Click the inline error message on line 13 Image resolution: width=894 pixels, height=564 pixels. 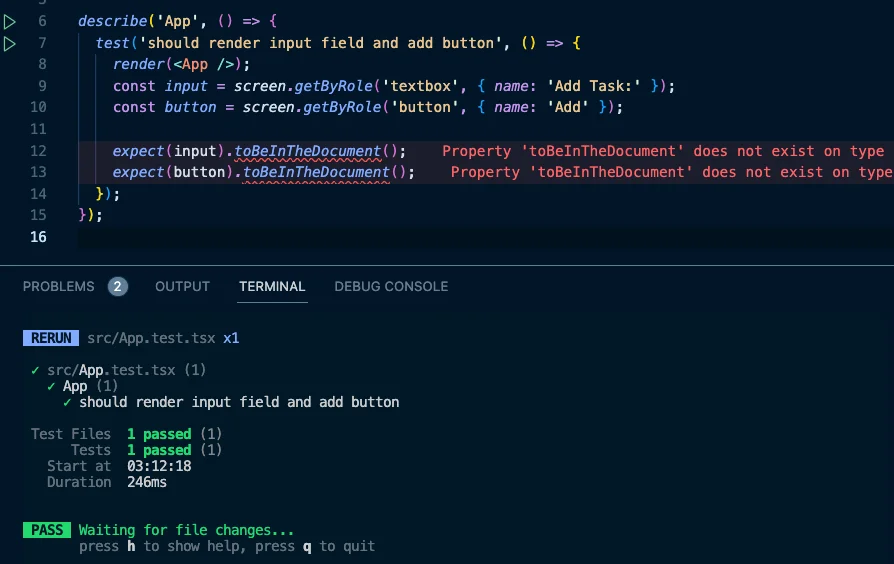670,172
